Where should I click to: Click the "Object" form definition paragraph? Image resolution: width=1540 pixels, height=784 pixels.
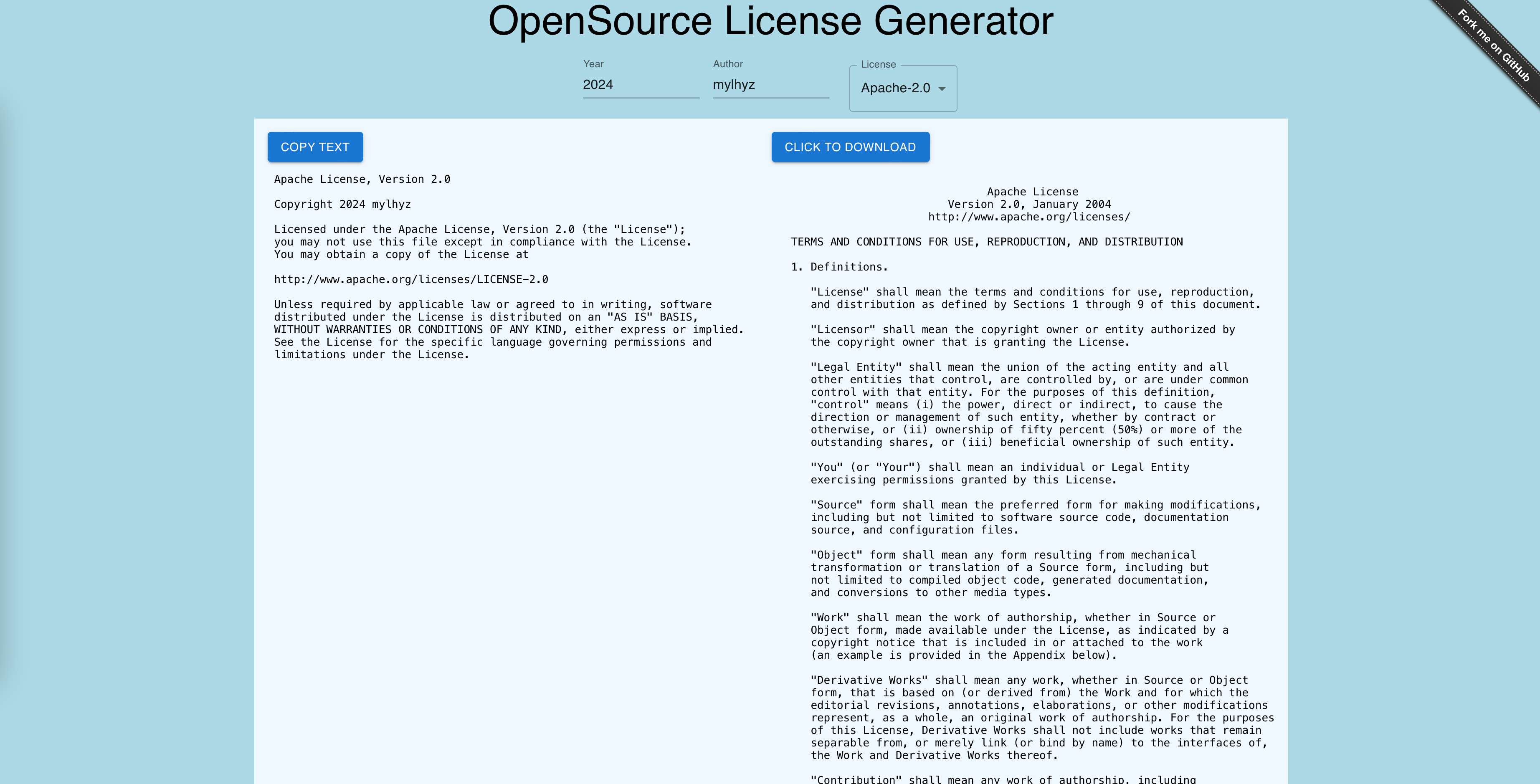tap(1010, 574)
